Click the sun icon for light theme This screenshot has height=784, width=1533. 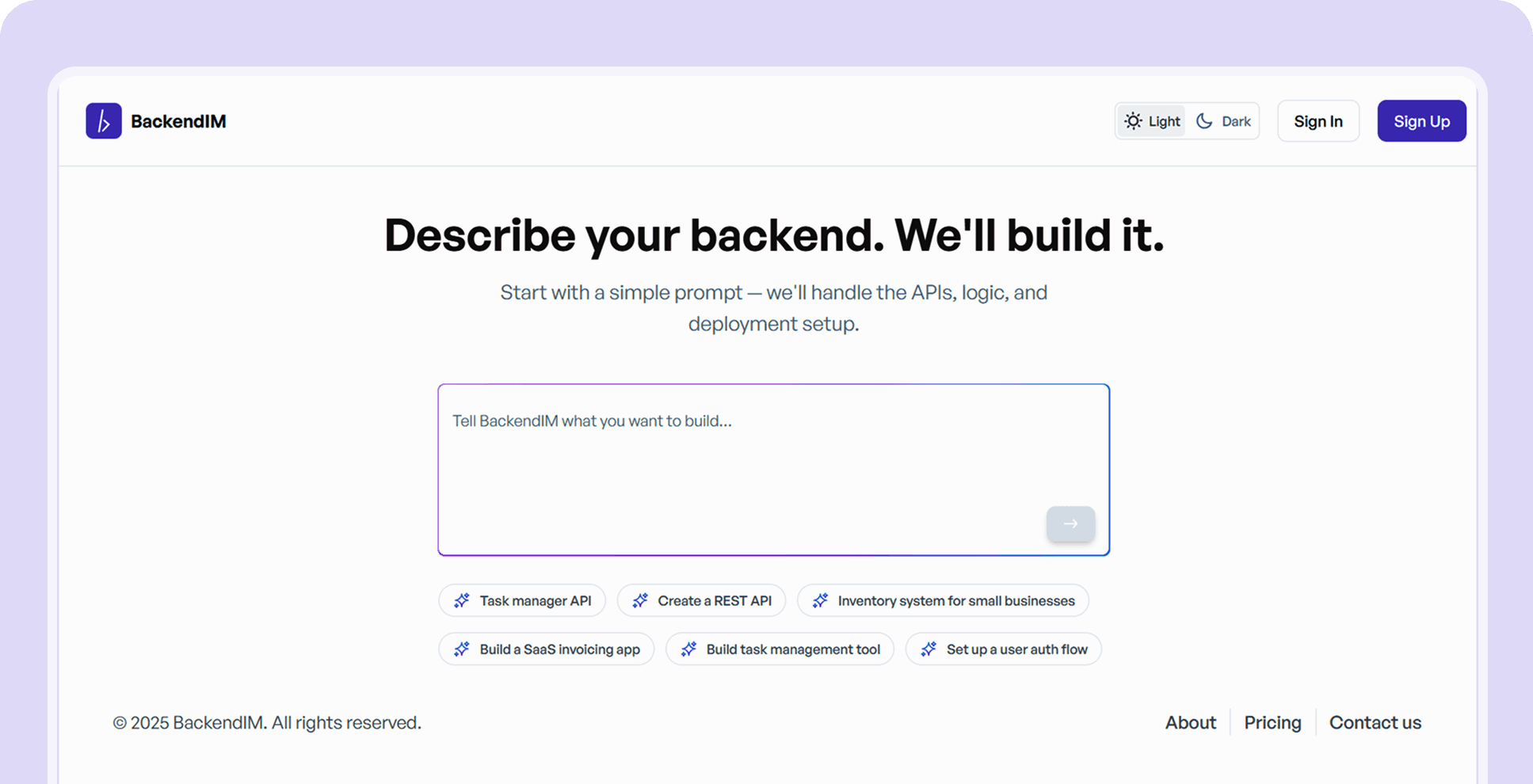coord(1134,121)
